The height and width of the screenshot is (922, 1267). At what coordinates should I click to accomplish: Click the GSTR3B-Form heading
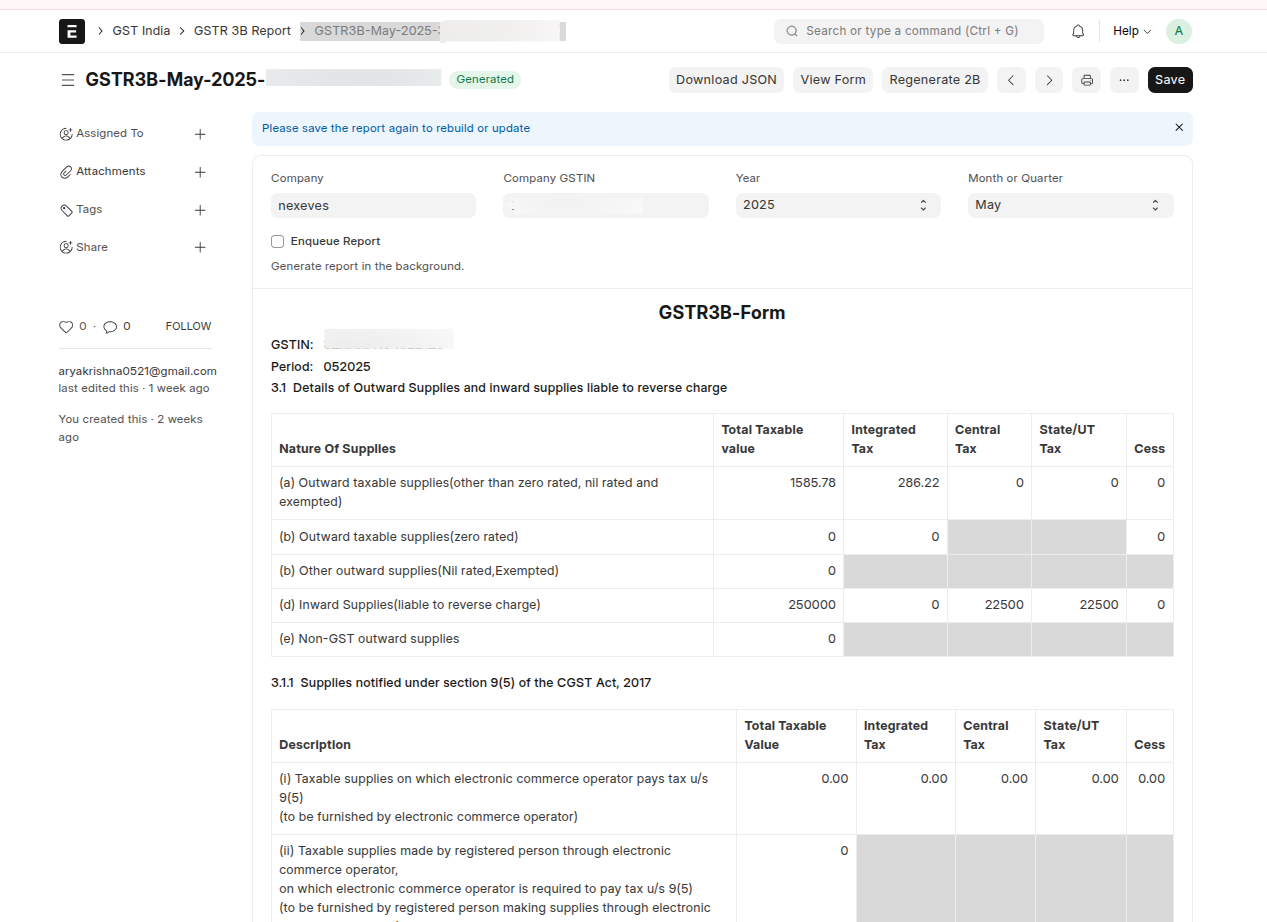click(x=722, y=313)
